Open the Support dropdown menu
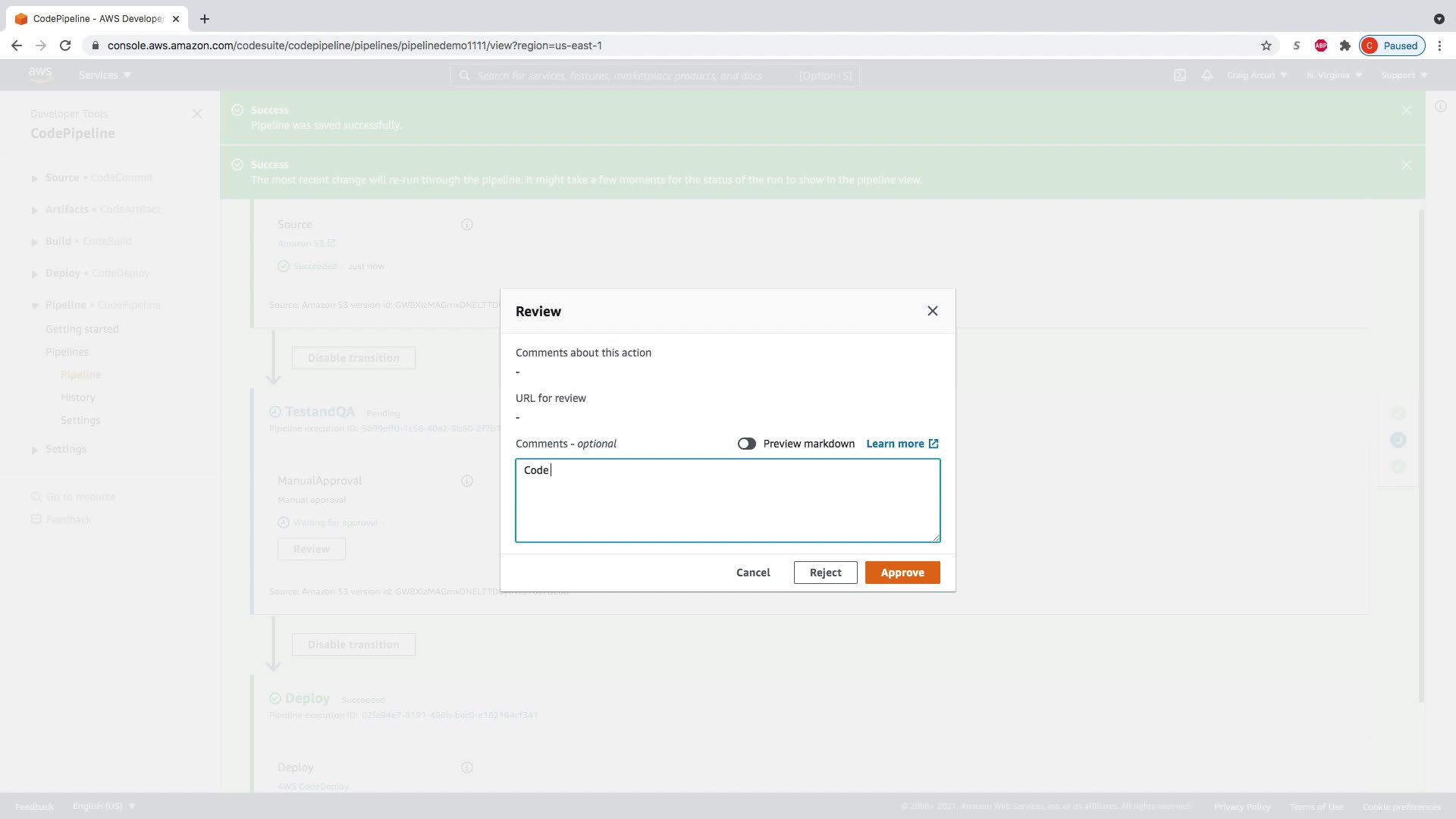 coord(1404,75)
